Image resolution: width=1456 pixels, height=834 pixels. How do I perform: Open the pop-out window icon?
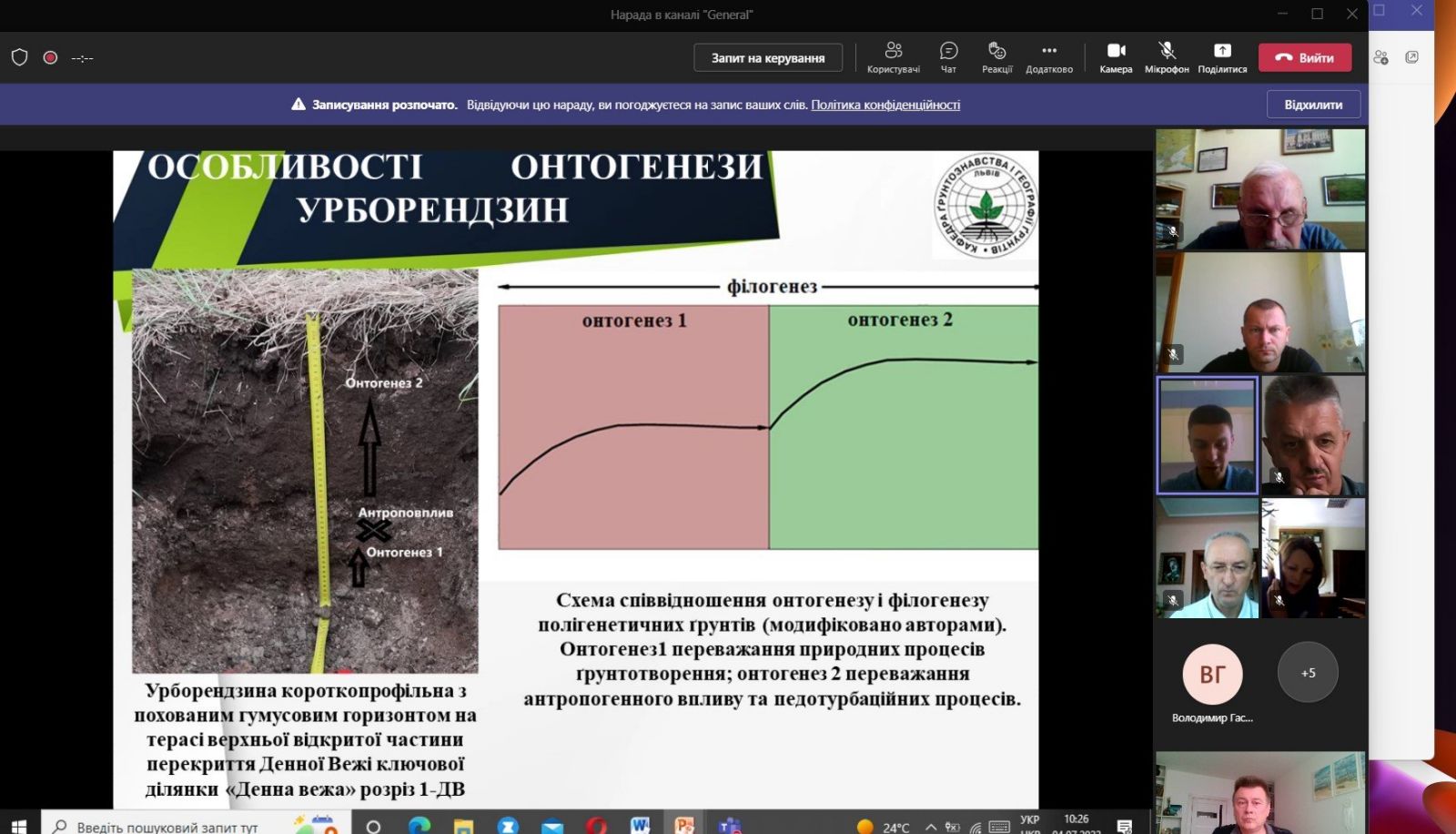pyautogui.click(x=1412, y=57)
